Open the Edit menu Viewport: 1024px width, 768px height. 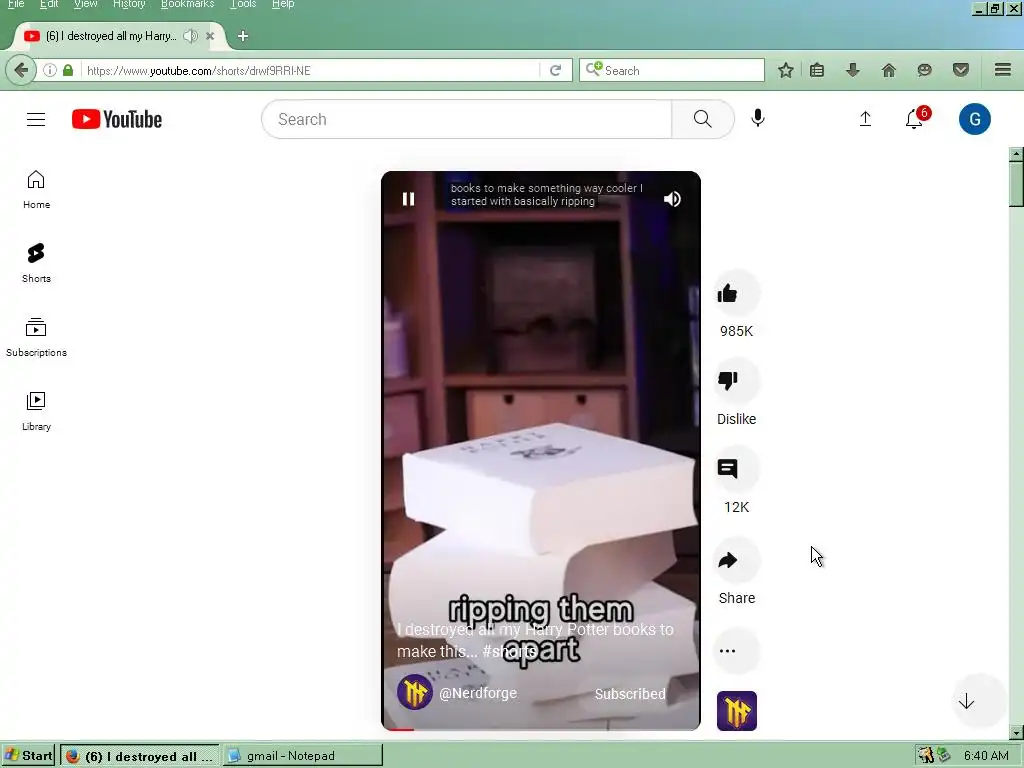pyautogui.click(x=49, y=4)
